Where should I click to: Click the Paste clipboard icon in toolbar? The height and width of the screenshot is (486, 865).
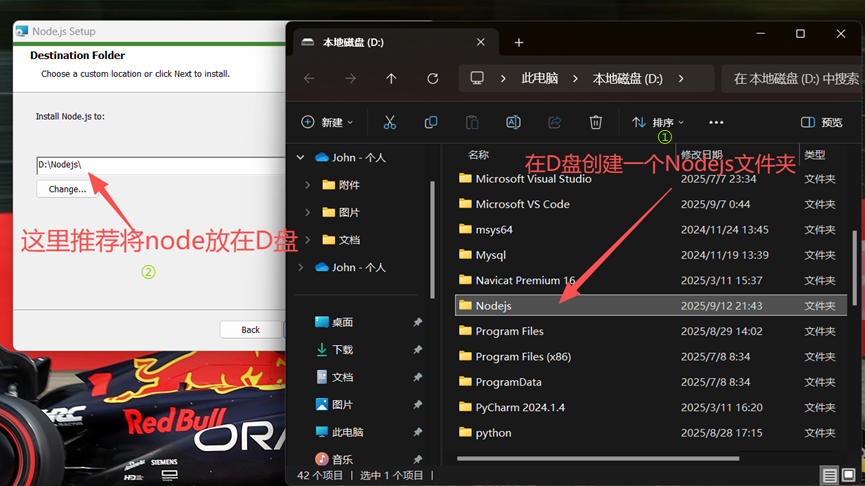[x=472, y=122]
